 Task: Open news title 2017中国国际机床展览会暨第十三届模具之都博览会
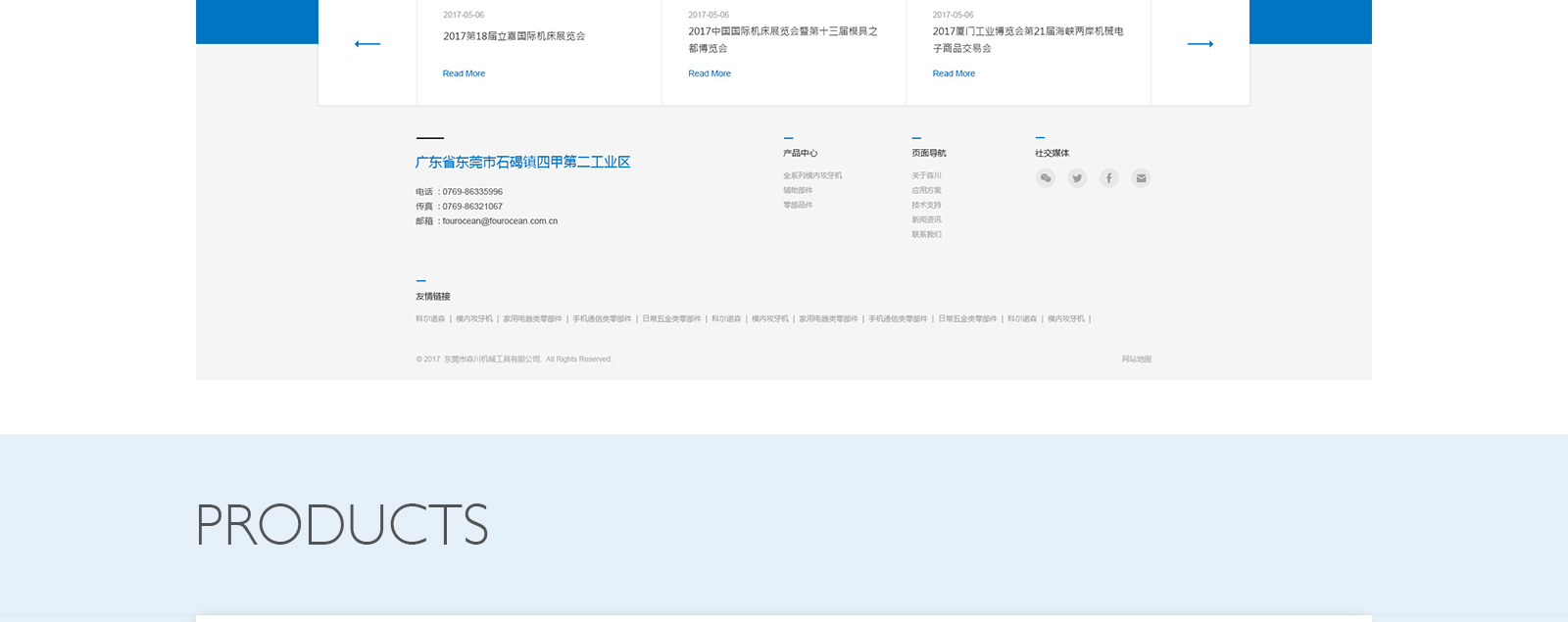click(x=783, y=39)
